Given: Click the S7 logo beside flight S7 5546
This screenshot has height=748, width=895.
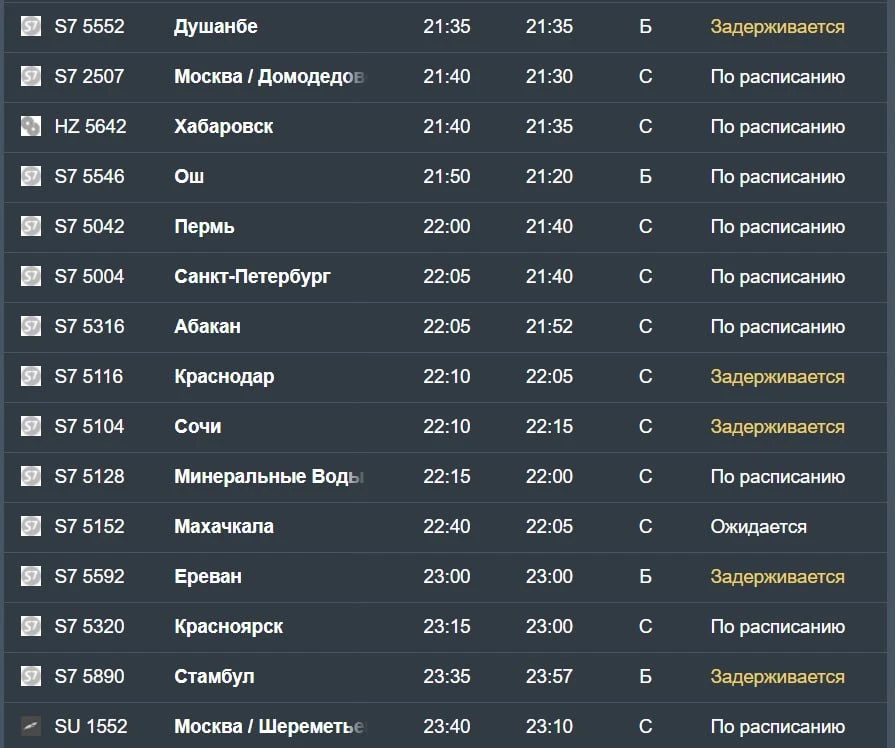Looking at the screenshot, I should click(31, 176).
